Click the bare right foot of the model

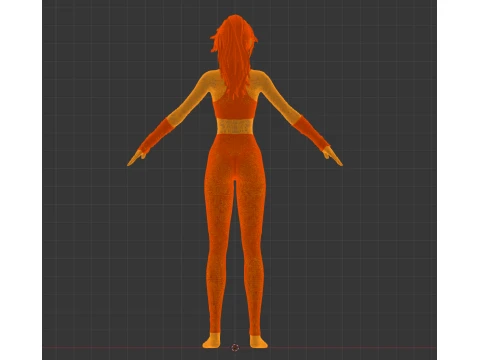pyautogui.click(x=258, y=341)
